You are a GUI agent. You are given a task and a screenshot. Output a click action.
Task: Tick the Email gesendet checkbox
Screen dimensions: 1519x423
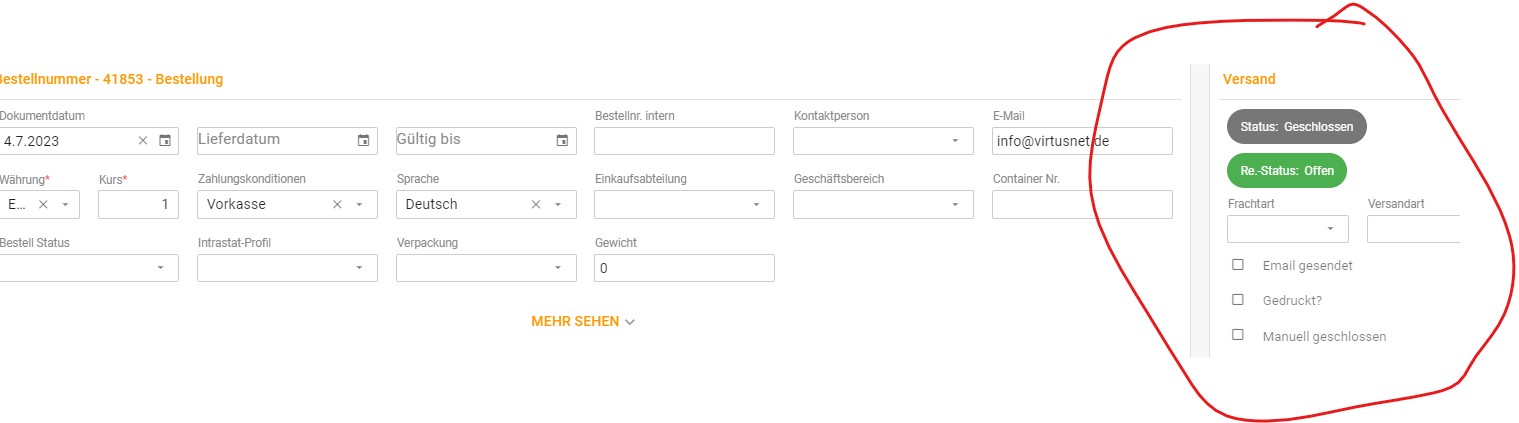click(x=1238, y=265)
